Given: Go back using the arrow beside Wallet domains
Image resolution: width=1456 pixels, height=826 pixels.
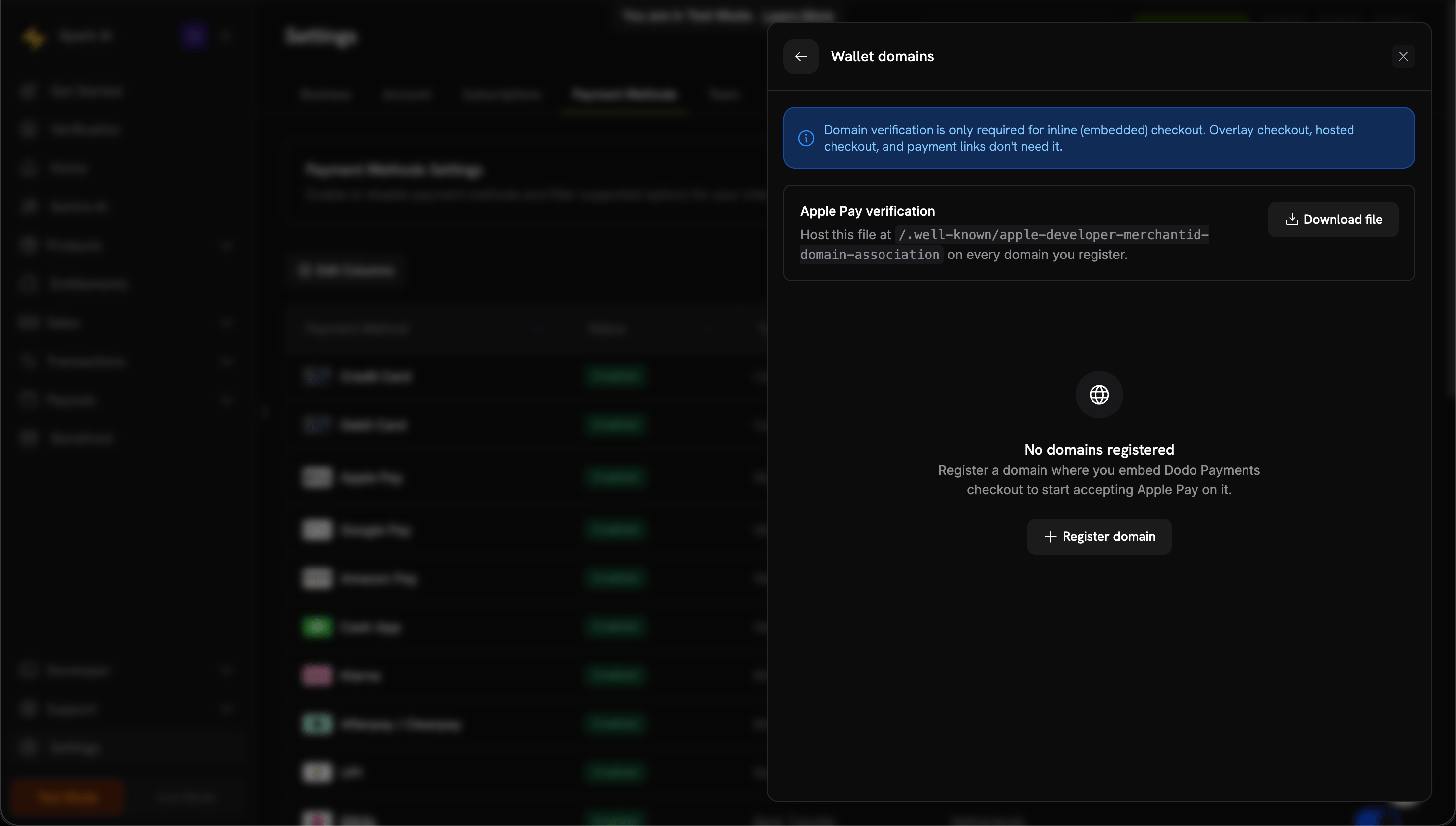Looking at the screenshot, I should click(801, 56).
